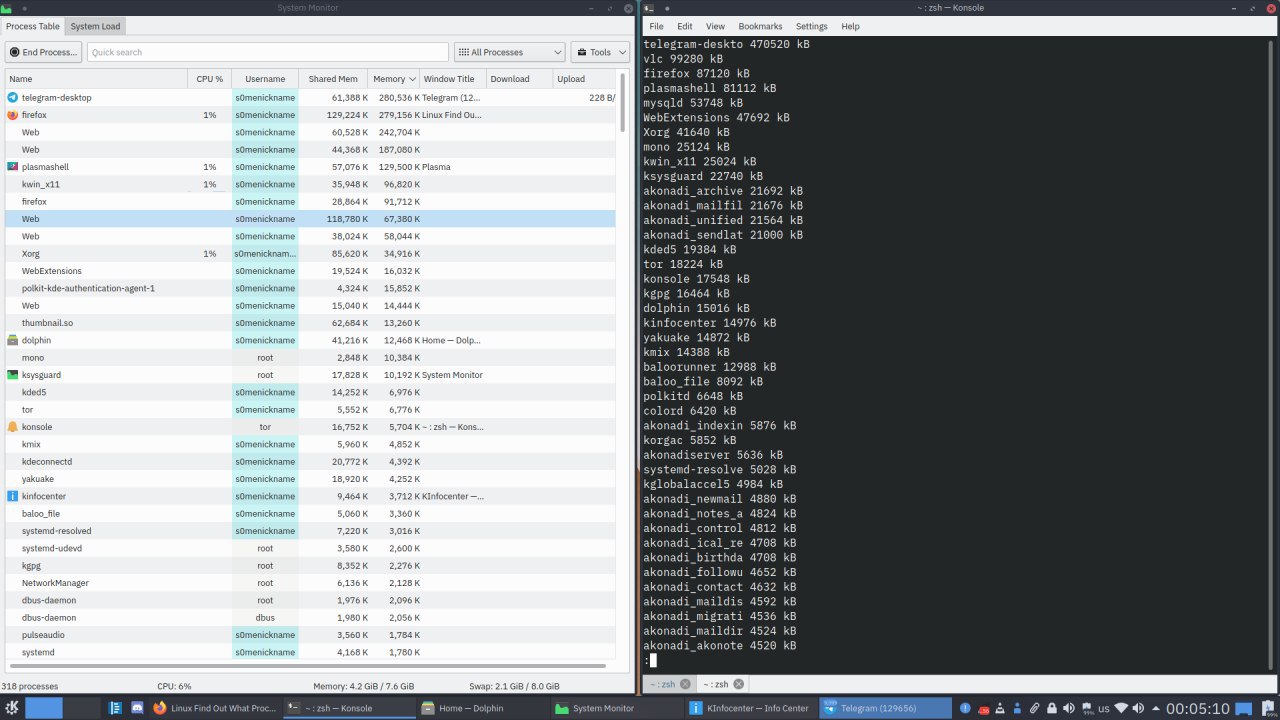Sort by Name column header
Screen dimensions: 1280x720
click(x=96, y=79)
